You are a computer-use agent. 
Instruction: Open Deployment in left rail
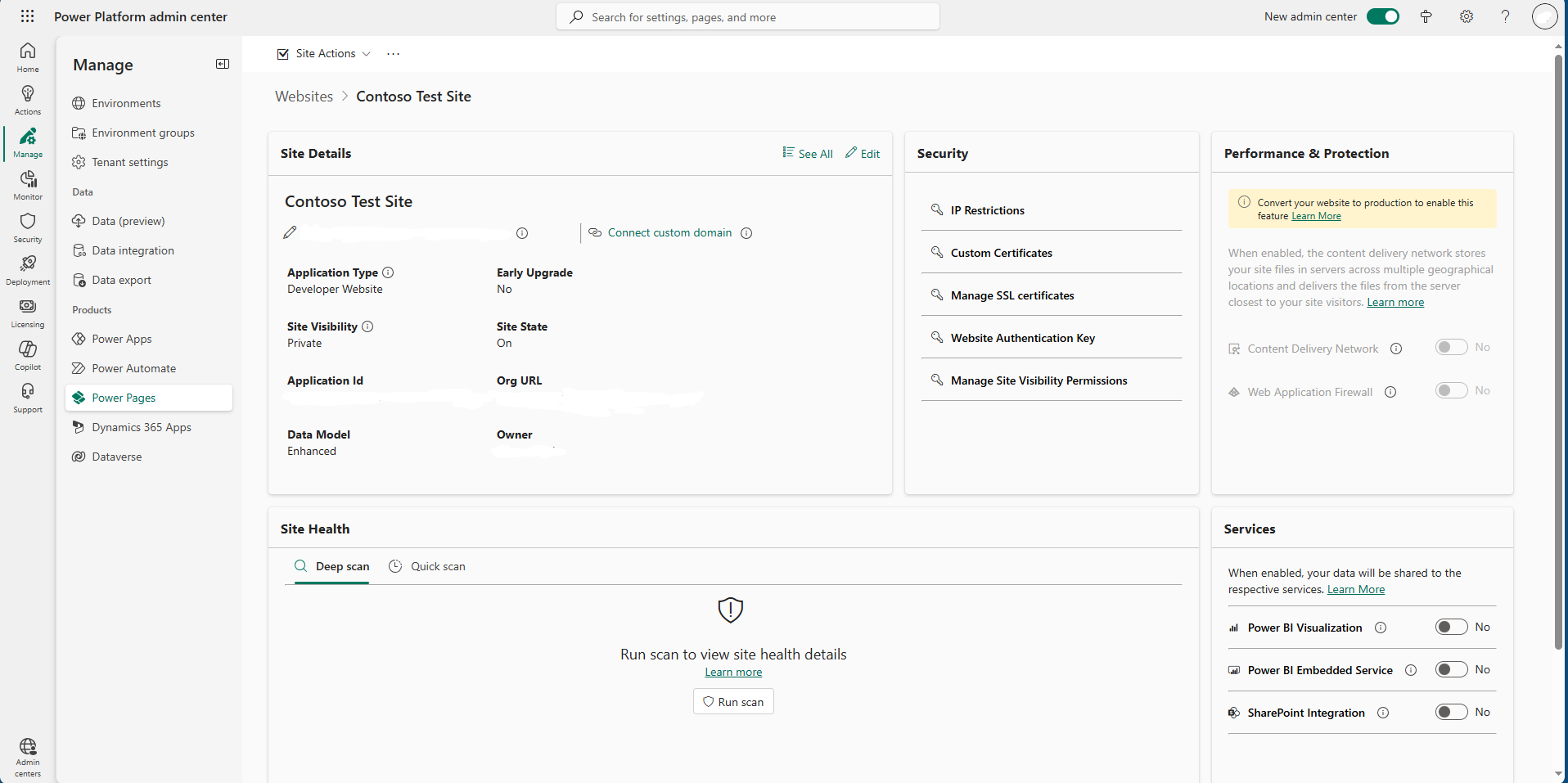pyautogui.click(x=28, y=270)
